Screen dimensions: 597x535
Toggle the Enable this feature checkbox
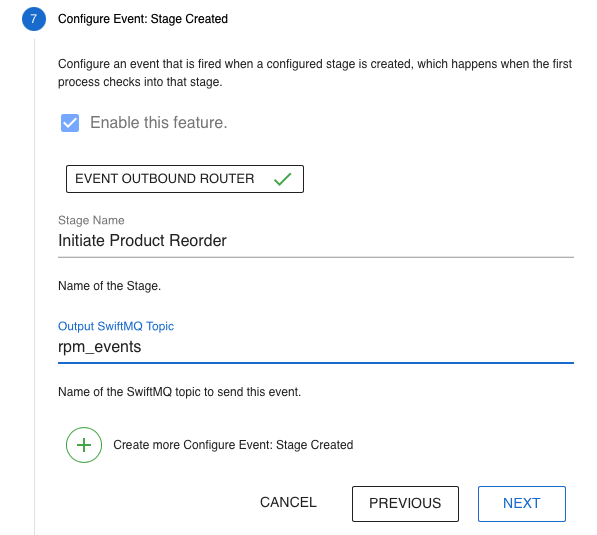(x=70, y=123)
